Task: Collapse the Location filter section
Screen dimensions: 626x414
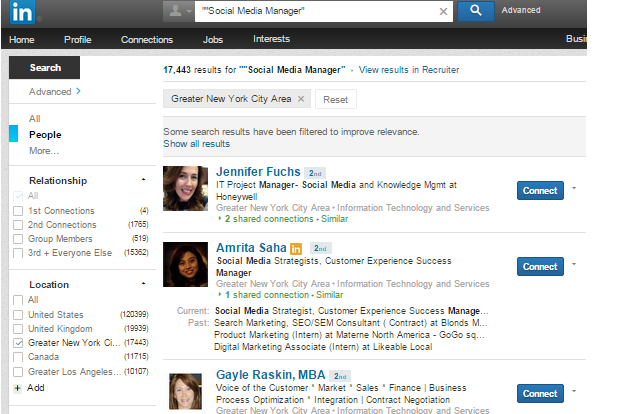Action: (x=143, y=284)
